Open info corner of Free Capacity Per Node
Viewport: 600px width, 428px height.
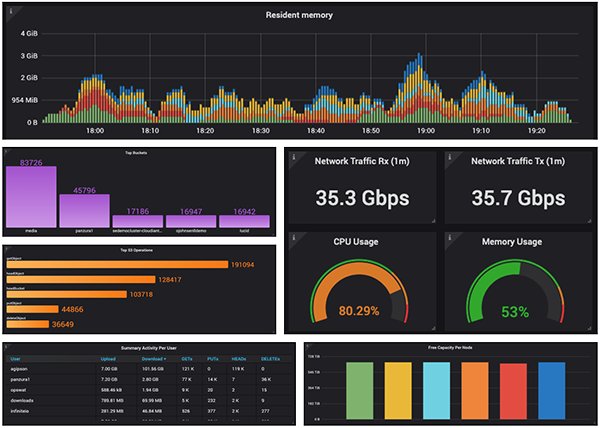[x=308, y=346]
